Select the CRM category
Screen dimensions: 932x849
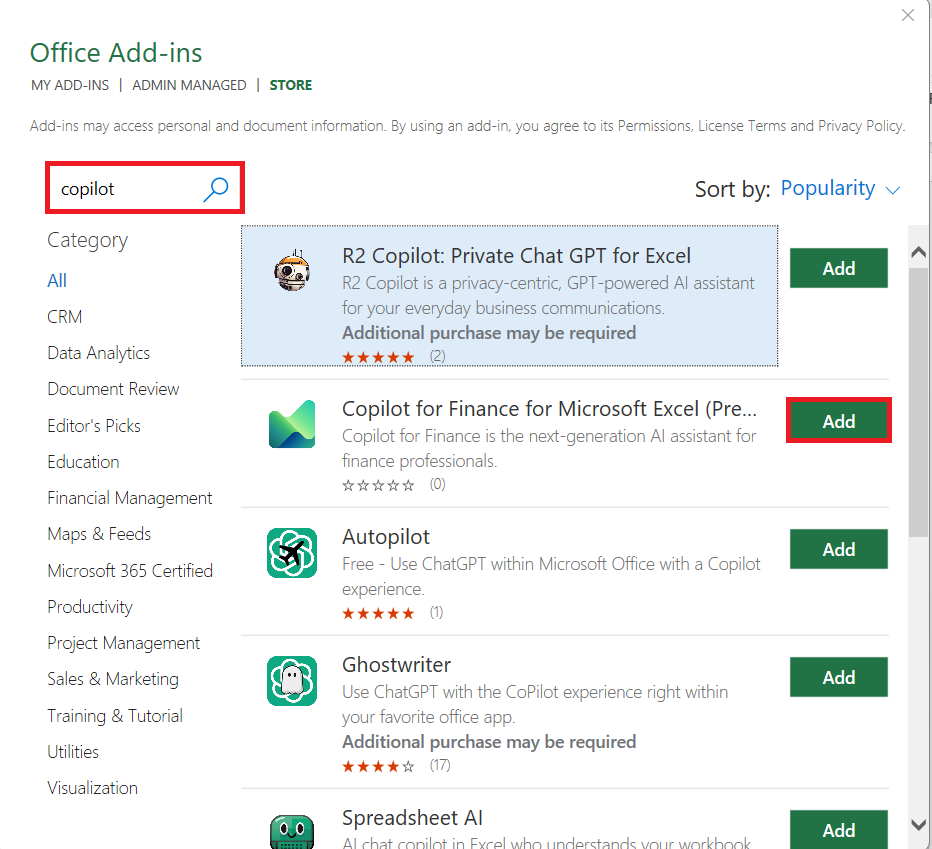[65, 317]
